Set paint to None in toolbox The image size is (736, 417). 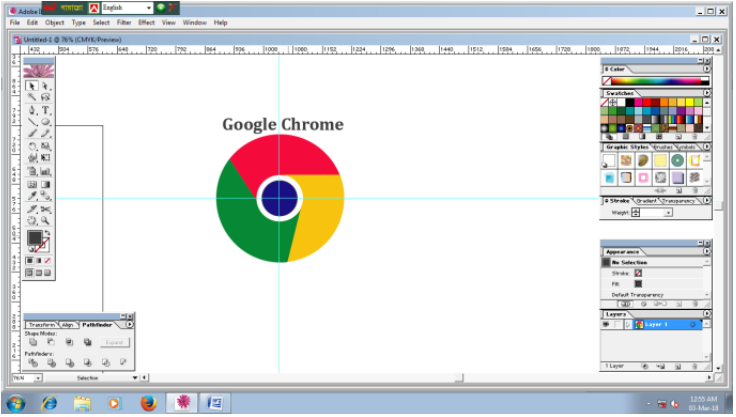coord(47,261)
